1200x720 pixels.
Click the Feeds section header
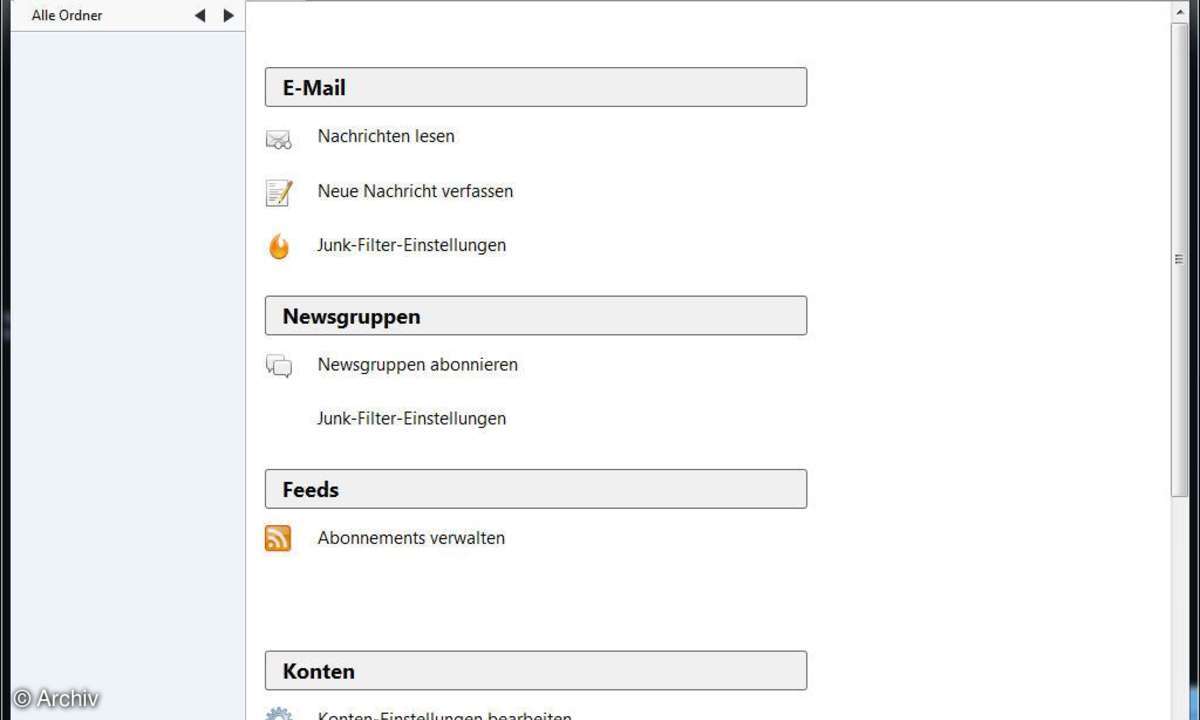[x=536, y=489]
